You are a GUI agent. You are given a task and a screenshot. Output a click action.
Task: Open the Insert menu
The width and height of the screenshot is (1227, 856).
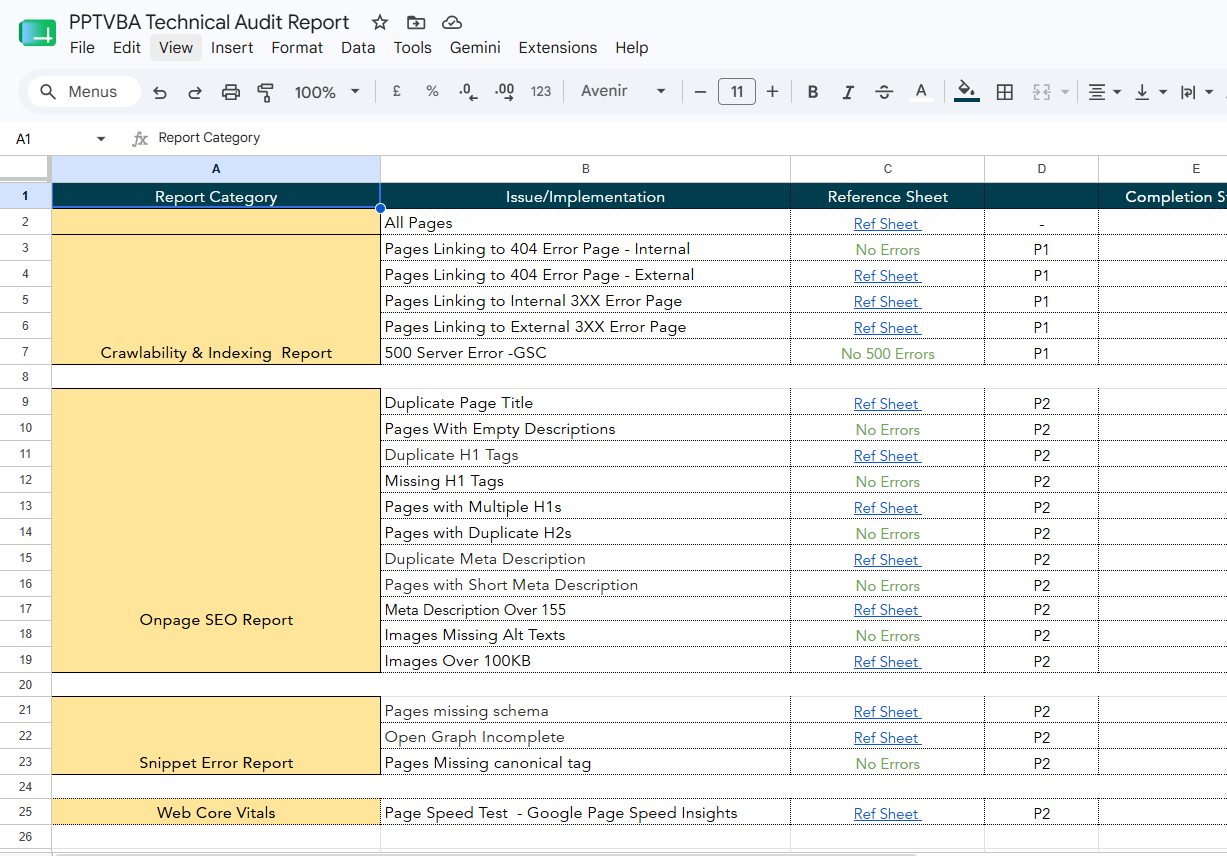(232, 47)
